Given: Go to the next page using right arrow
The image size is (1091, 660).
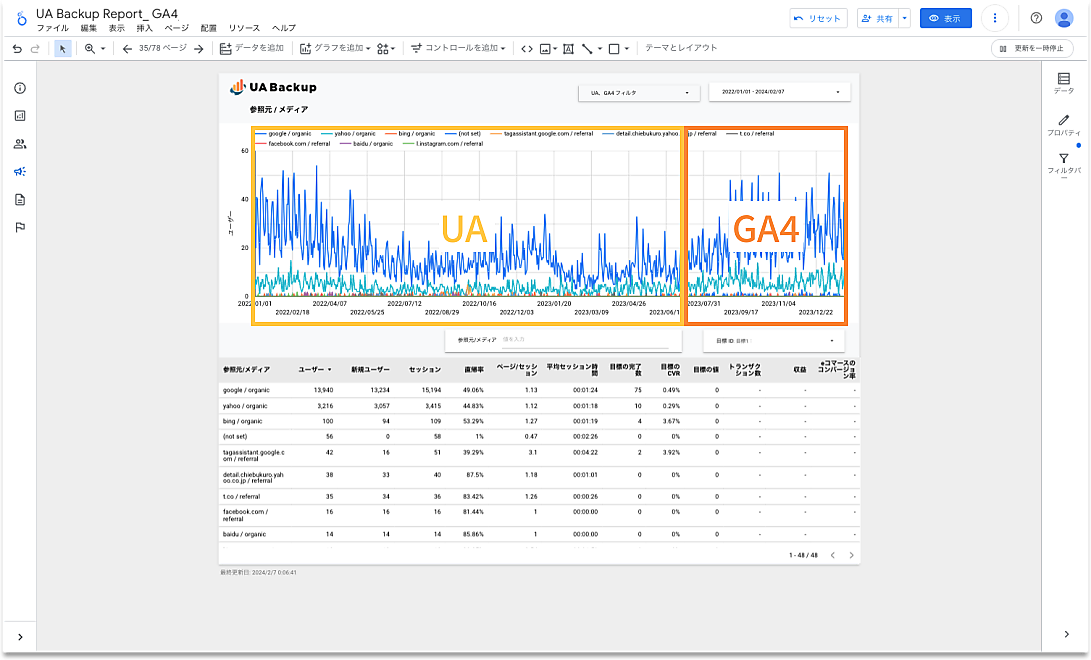Looking at the screenshot, I should click(x=199, y=48).
